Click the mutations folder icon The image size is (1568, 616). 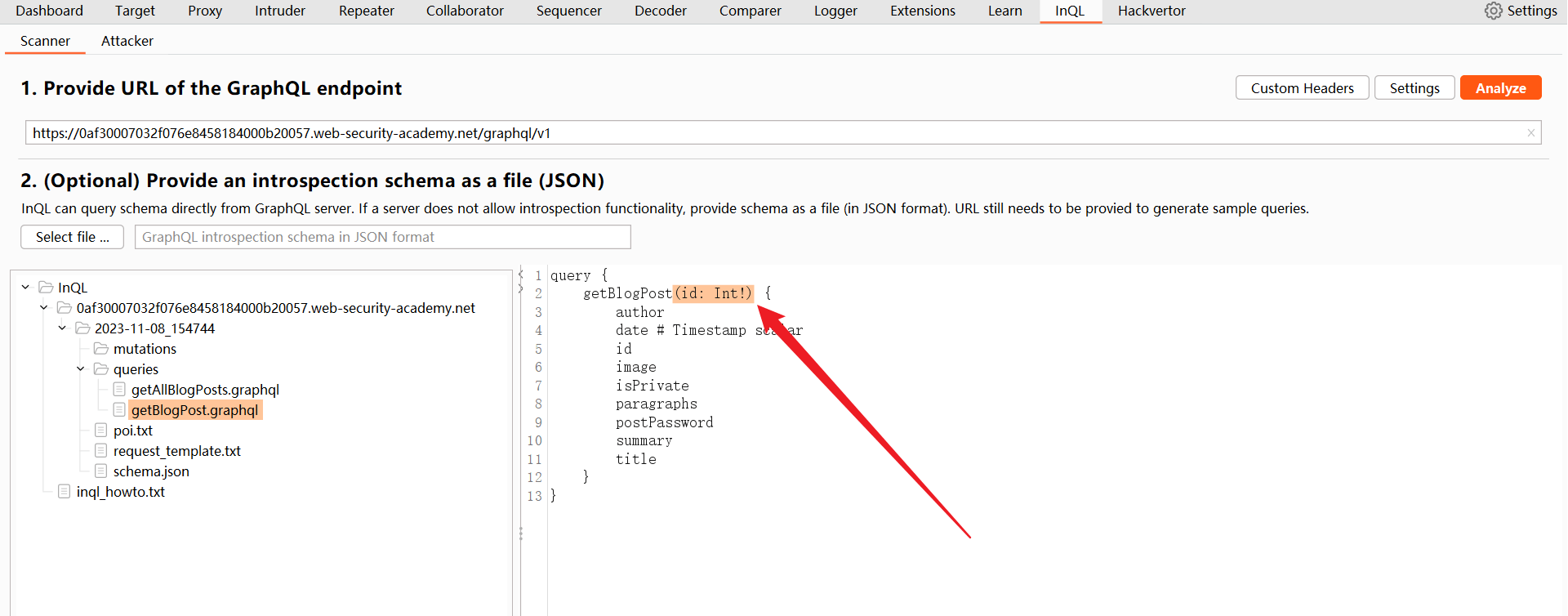pyautogui.click(x=101, y=349)
